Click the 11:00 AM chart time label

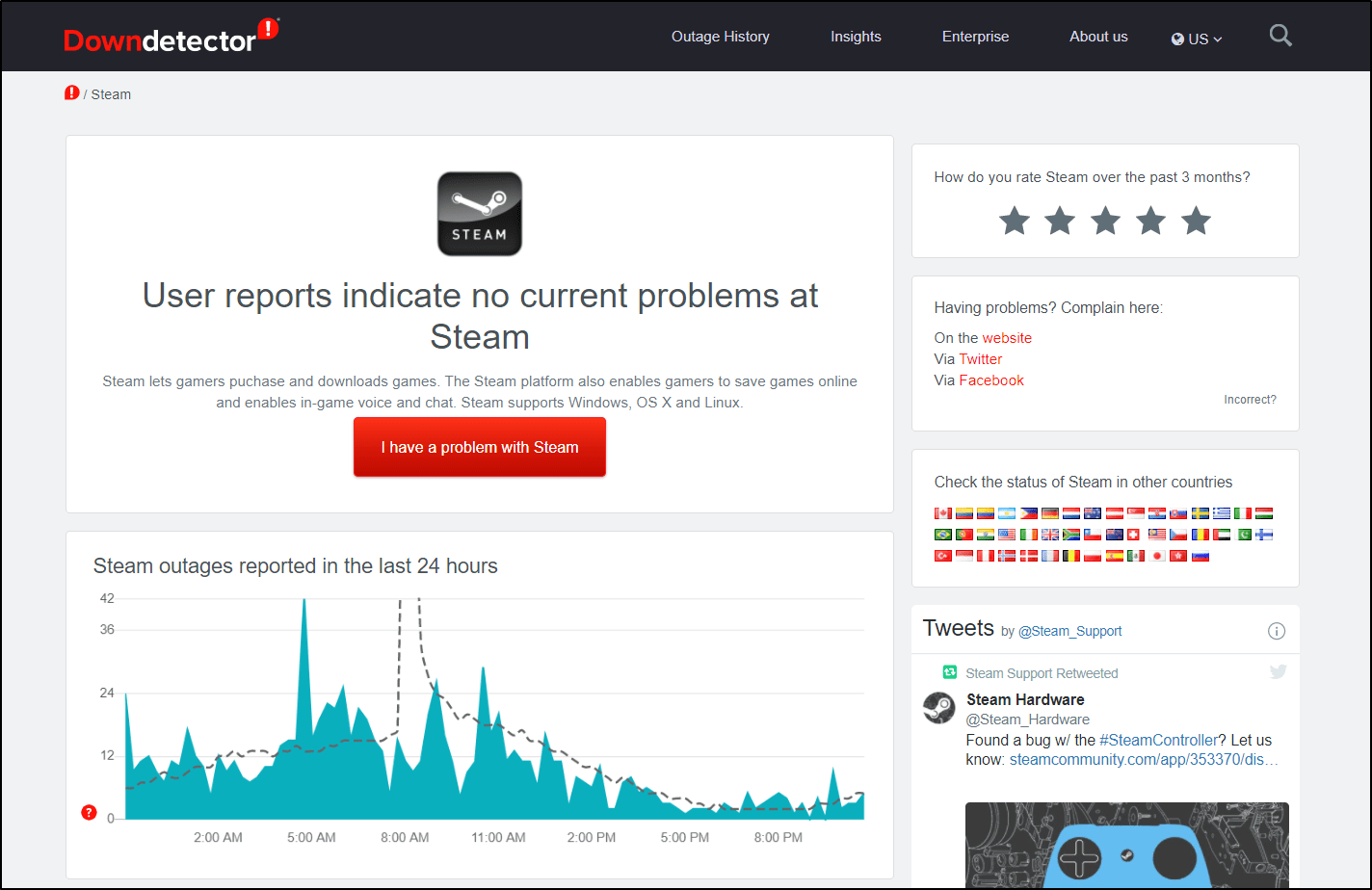click(498, 837)
